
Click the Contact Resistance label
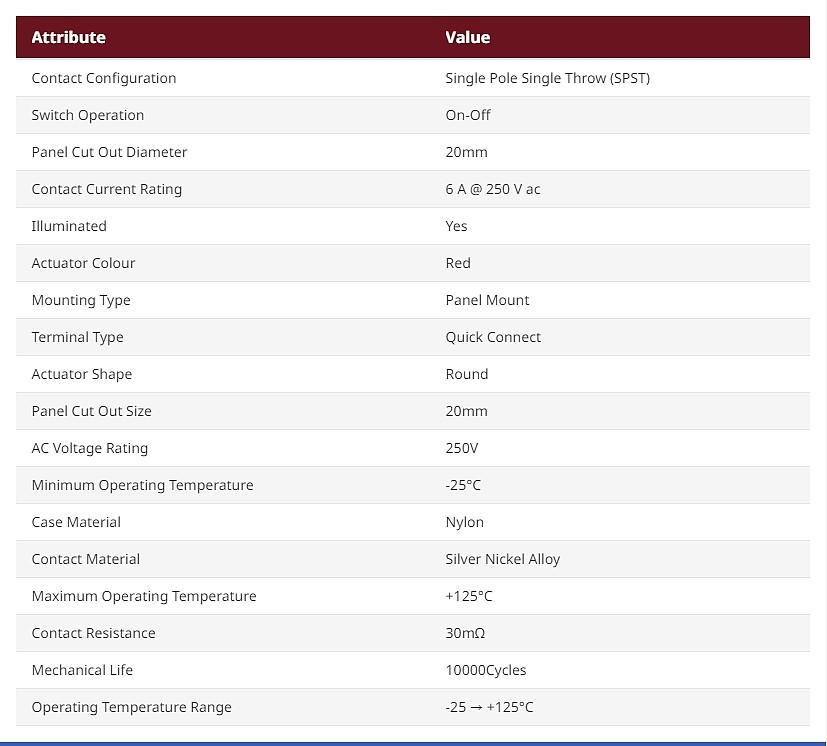click(x=93, y=633)
